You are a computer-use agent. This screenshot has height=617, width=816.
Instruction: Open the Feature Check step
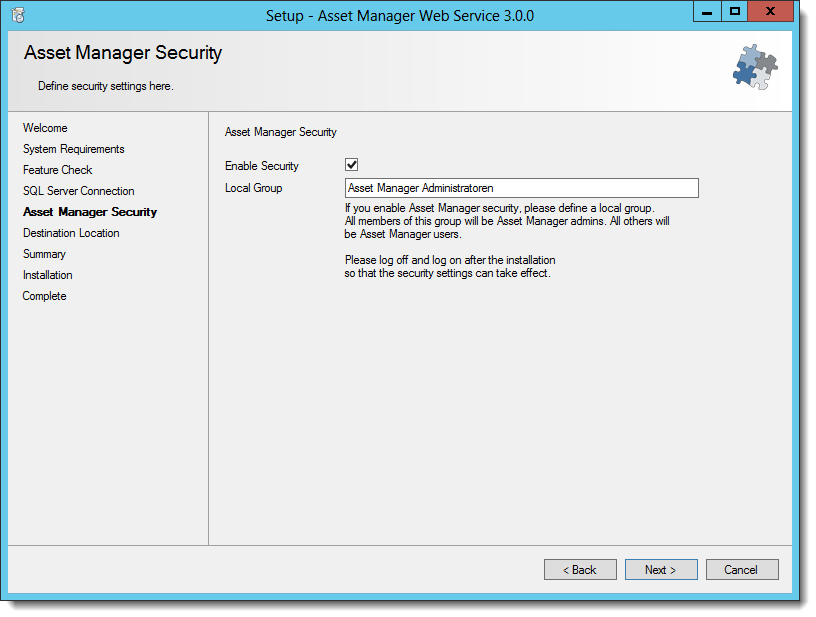pyautogui.click(x=58, y=170)
